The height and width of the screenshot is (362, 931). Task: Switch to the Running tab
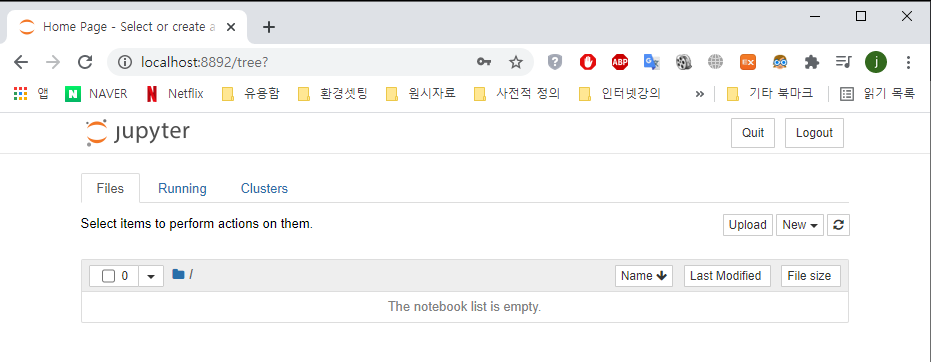coord(182,189)
